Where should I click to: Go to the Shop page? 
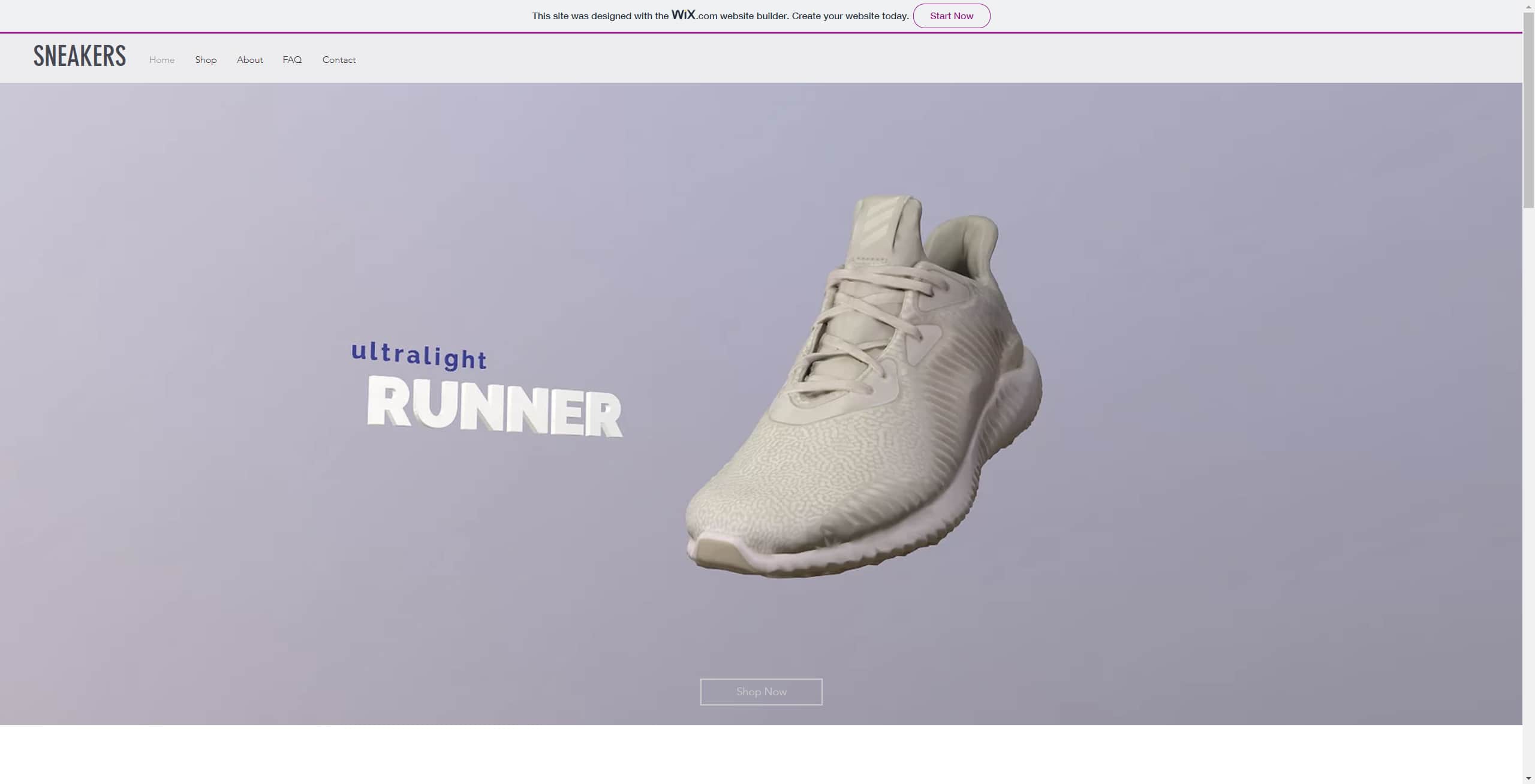click(206, 60)
